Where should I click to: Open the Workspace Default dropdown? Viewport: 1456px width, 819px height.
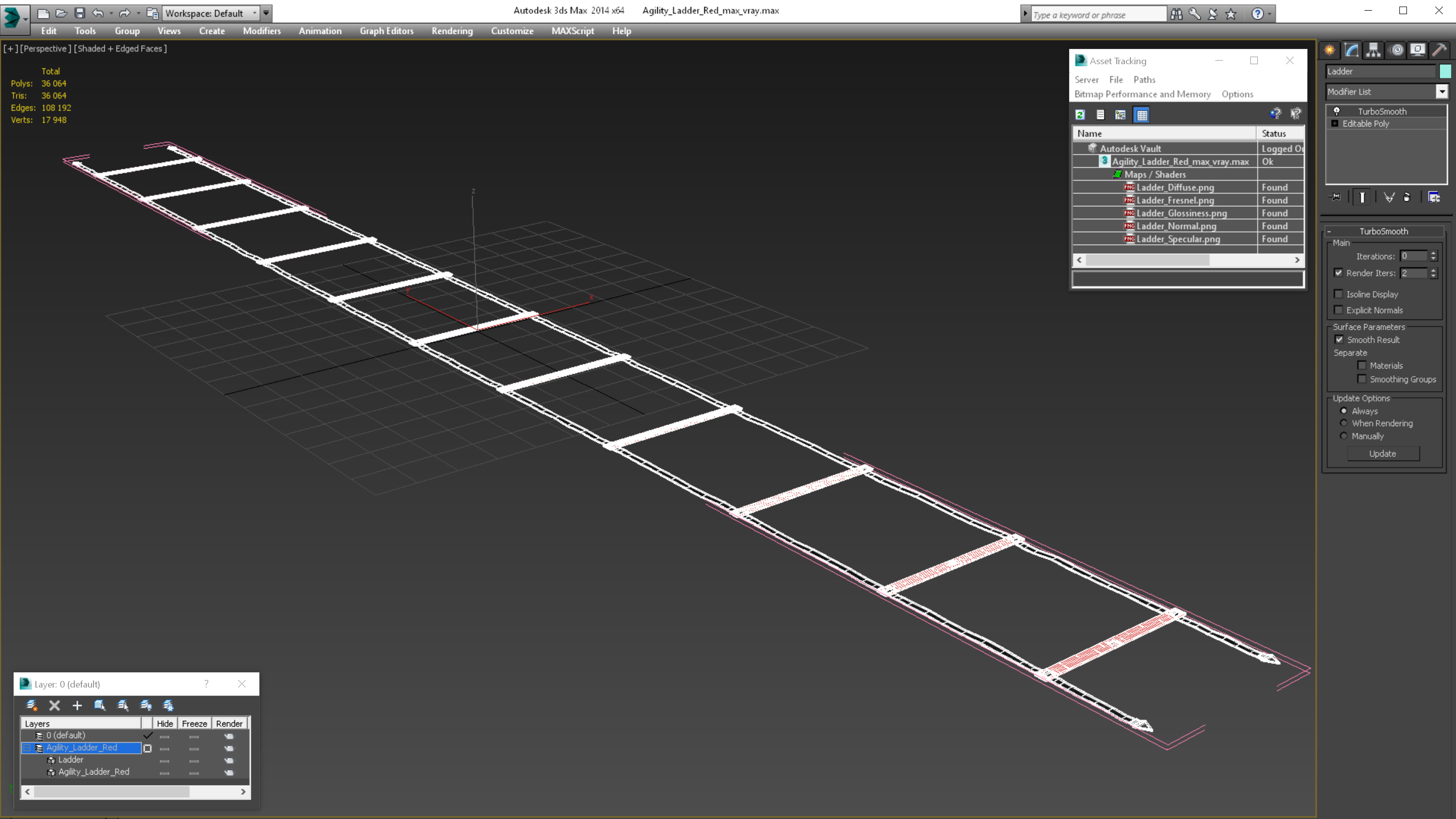point(211,13)
